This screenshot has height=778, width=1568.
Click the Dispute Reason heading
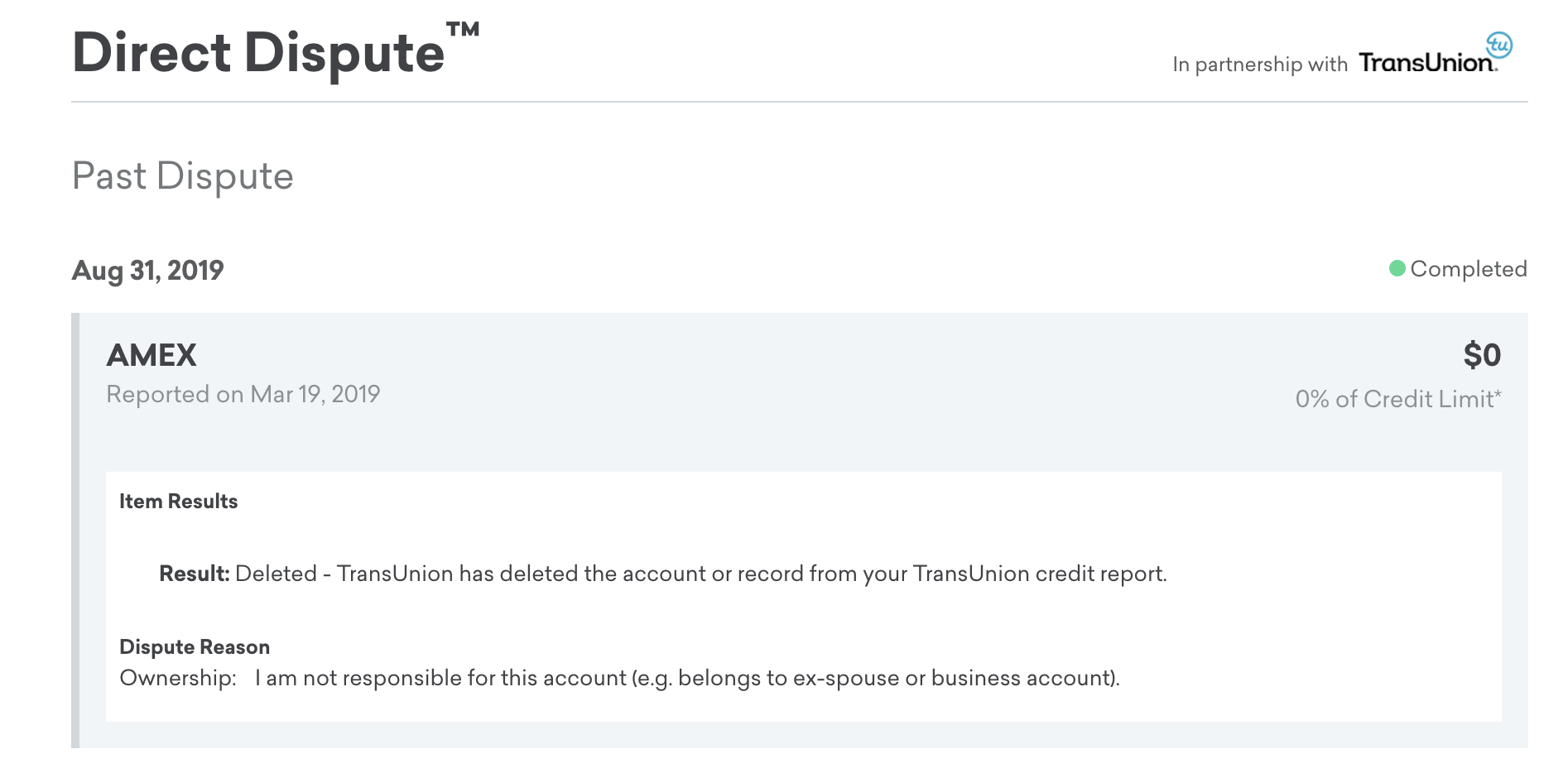(x=195, y=647)
